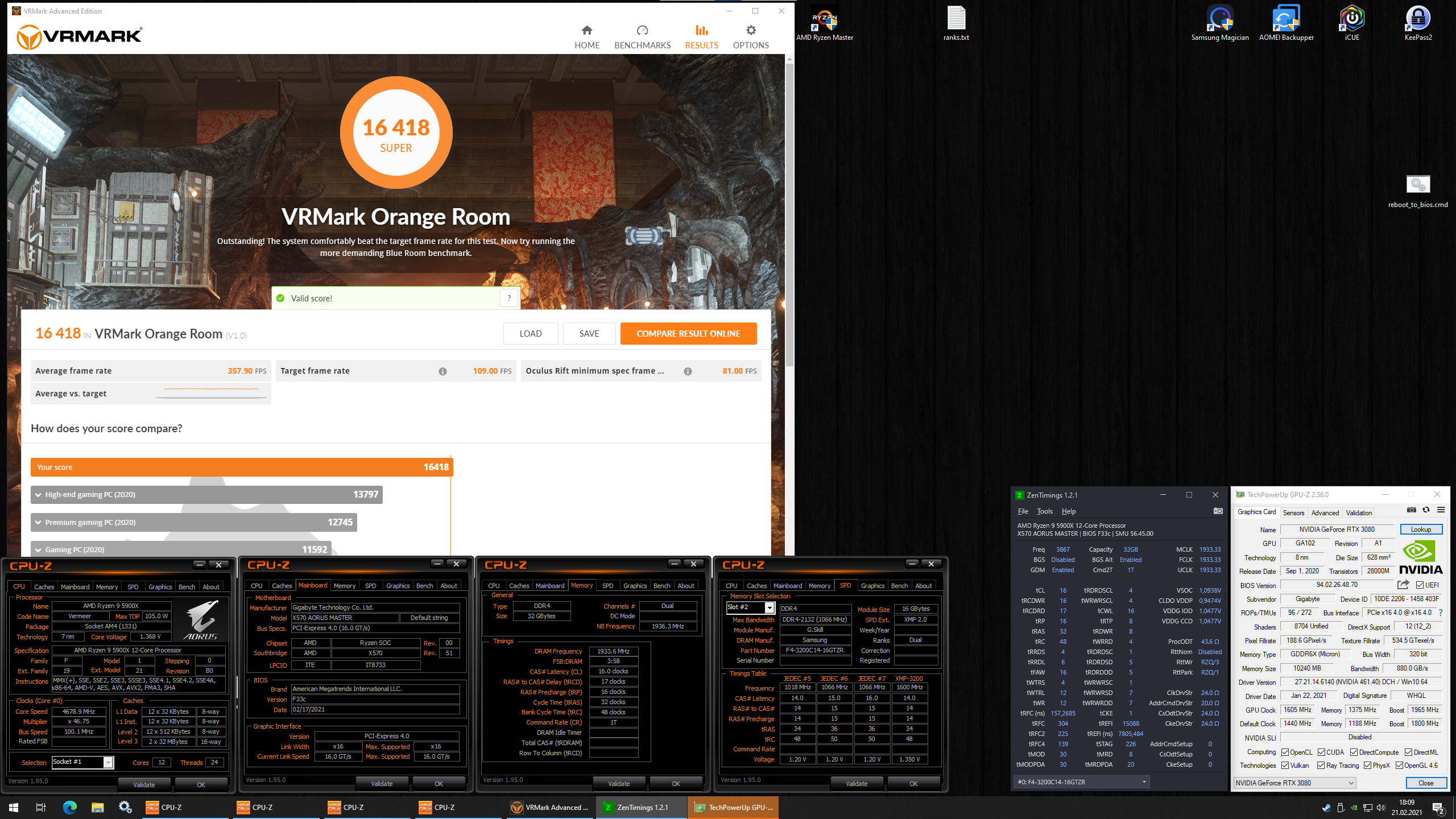
Task: Open ZenTimings Tools menu
Action: 1044,511
